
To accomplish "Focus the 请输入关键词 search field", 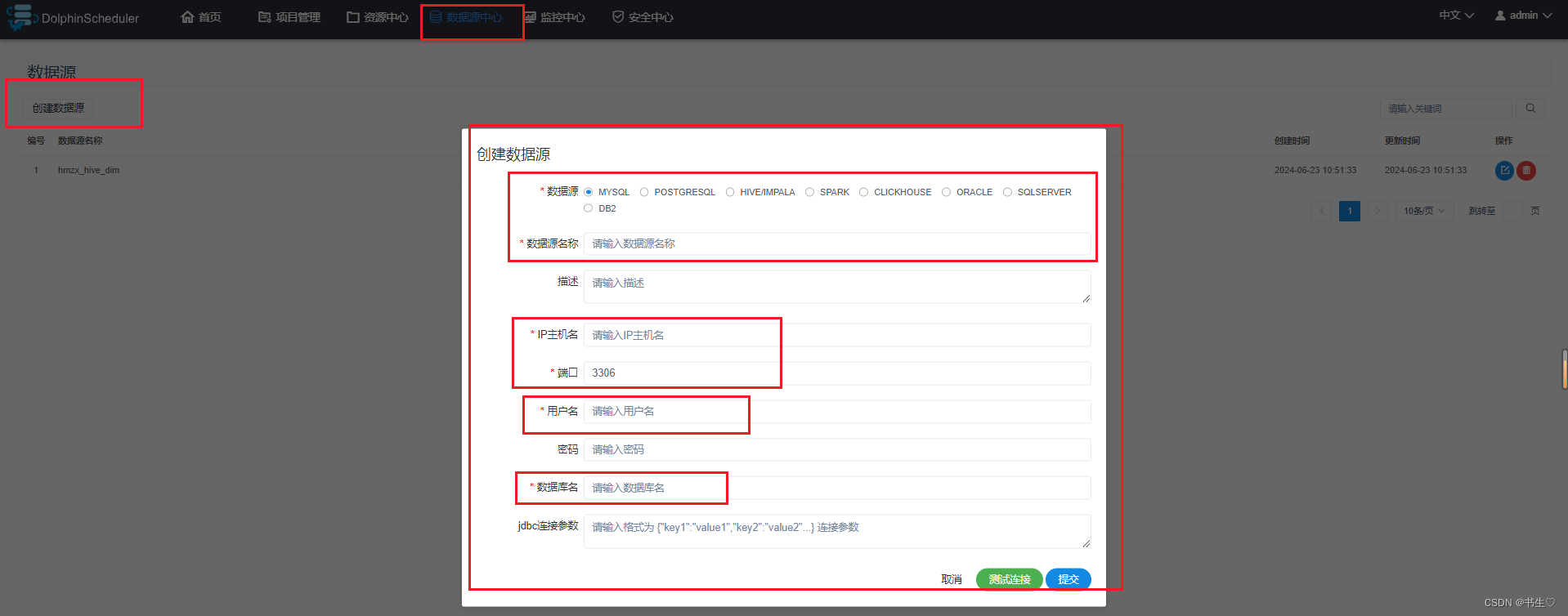I will tap(1446, 109).
